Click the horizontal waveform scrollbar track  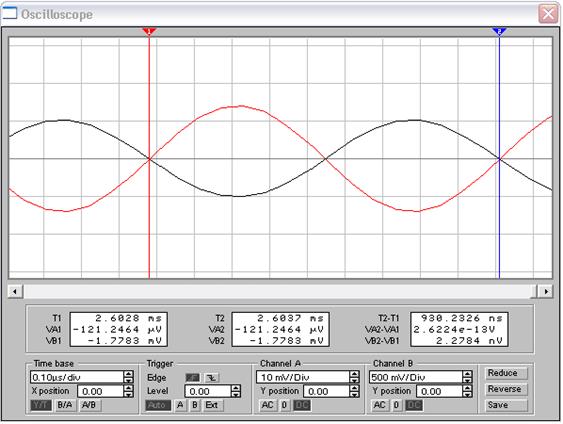280,291
